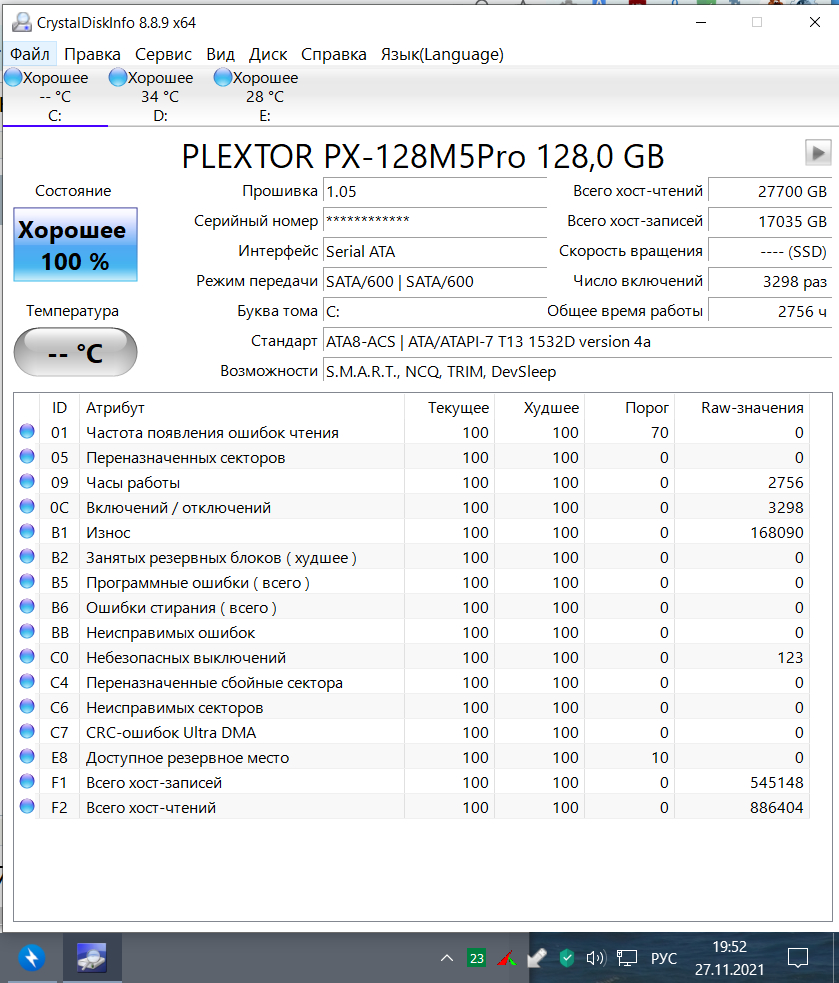Click raw value 886404
The height and width of the screenshot is (983, 839).
click(x=776, y=807)
